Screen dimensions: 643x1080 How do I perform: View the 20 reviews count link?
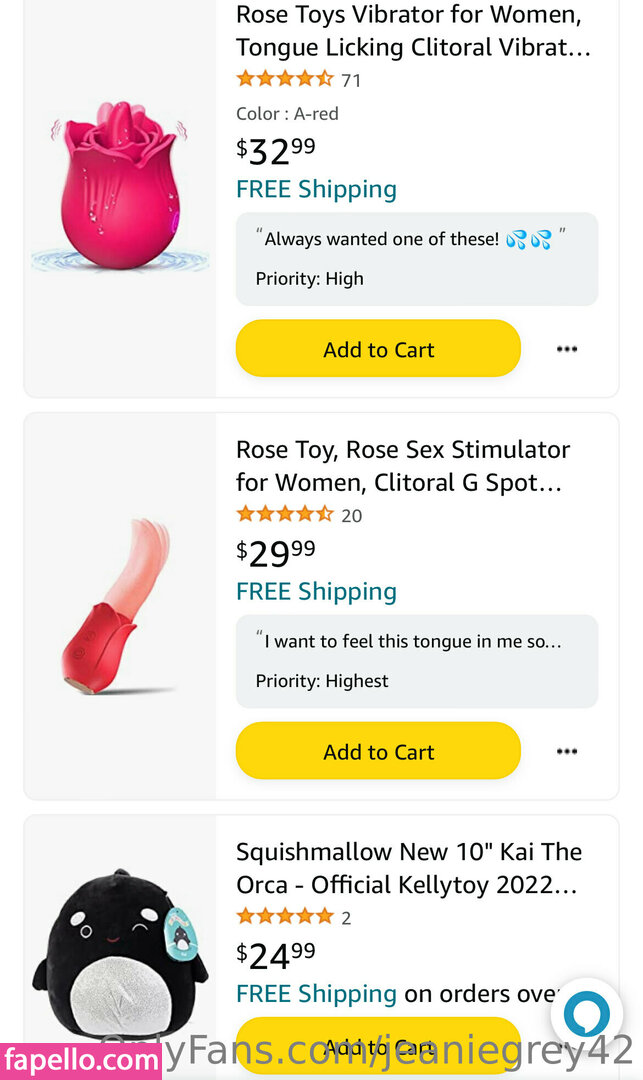pyautogui.click(x=351, y=516)
